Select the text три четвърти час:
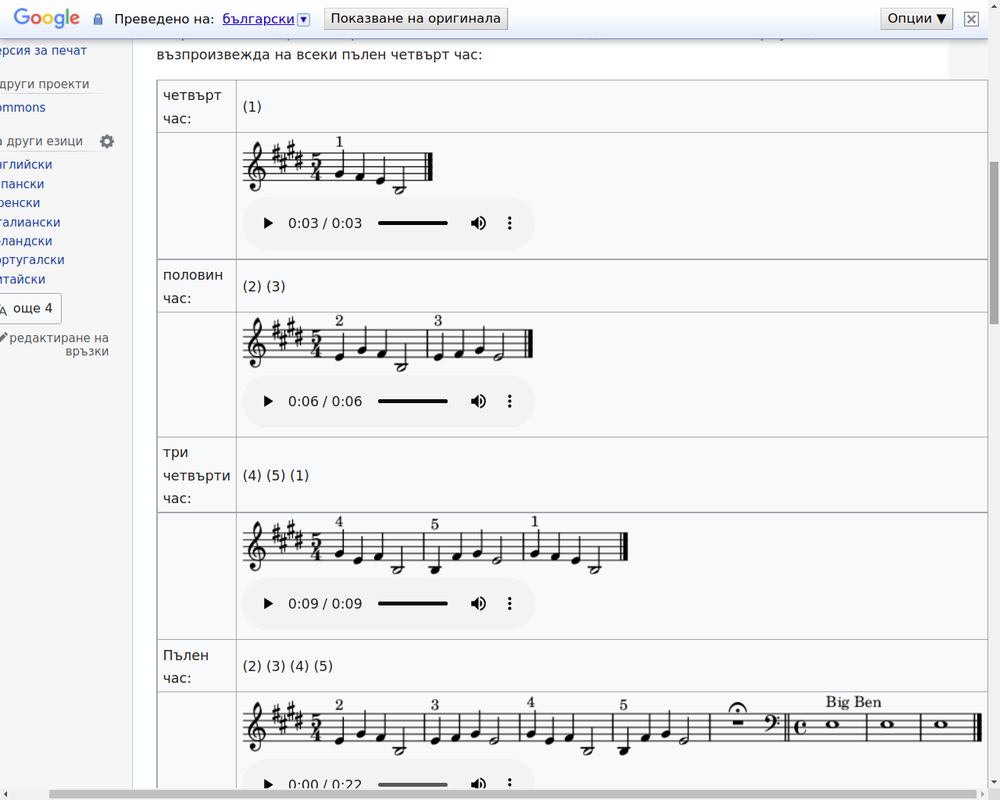The image size is (1000, 800). tap(196, 475)
